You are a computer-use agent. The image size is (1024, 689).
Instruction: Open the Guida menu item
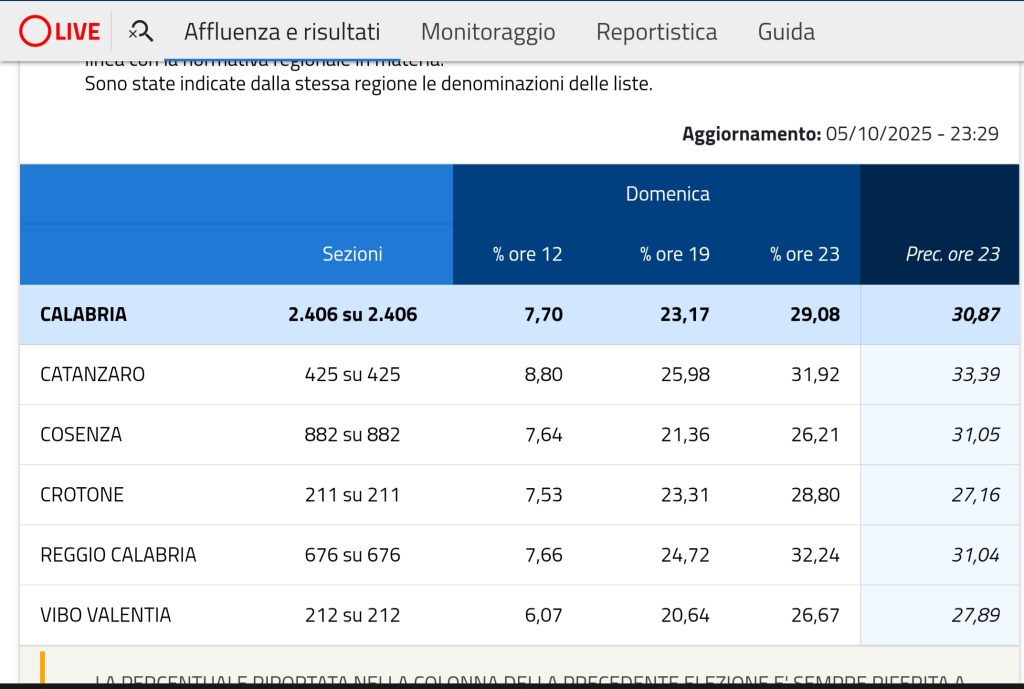pyautogui.click(x=786, y=32)
